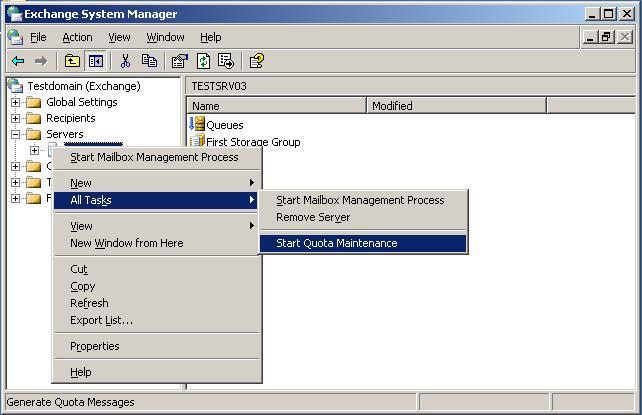Select Start Quota Maintenance in submenu
This screenshot has width=642, height=415.
(x=336, y=243)
